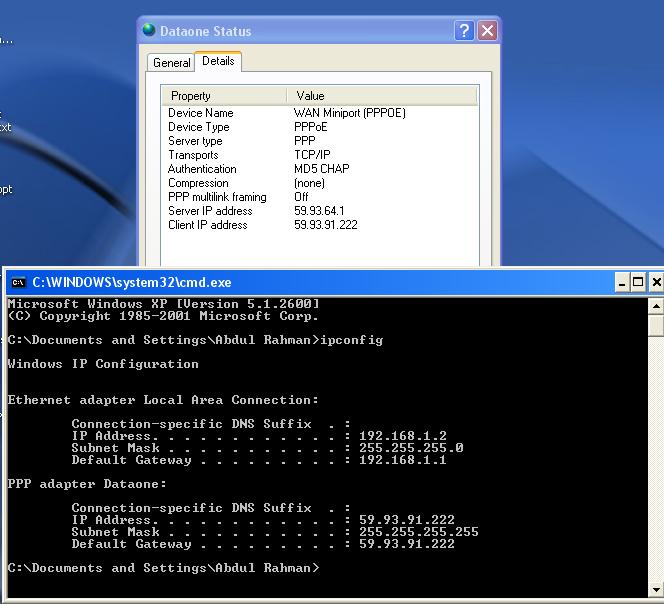Switch to the General tab

point(171,63)
